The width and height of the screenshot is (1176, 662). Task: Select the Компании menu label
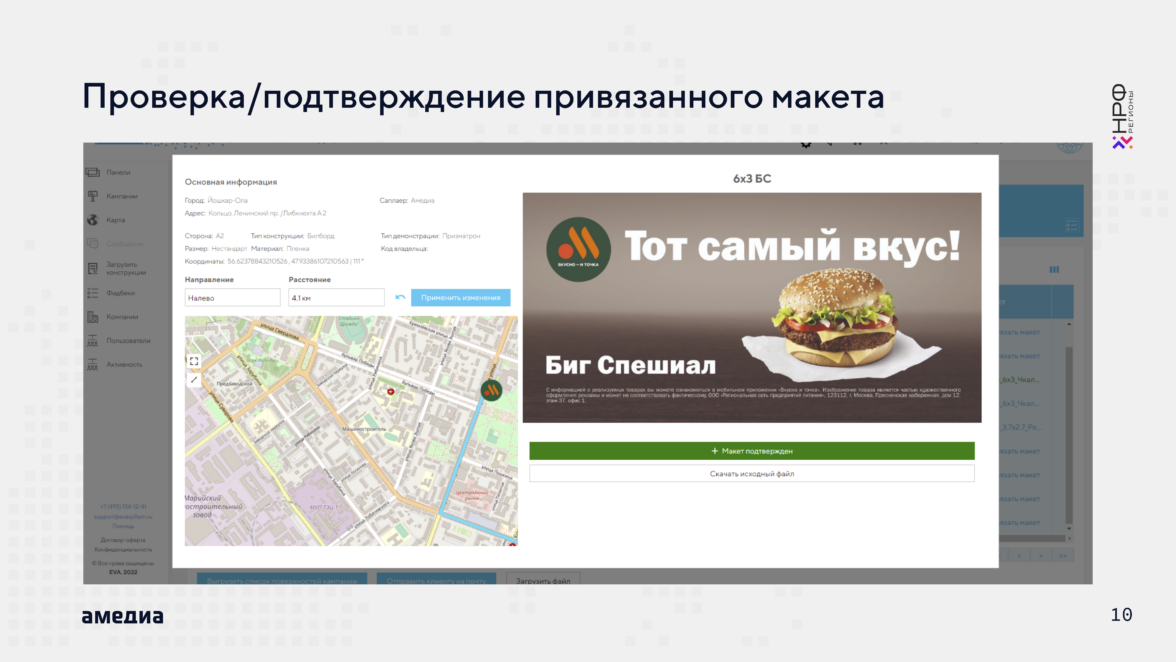[122, 317]
